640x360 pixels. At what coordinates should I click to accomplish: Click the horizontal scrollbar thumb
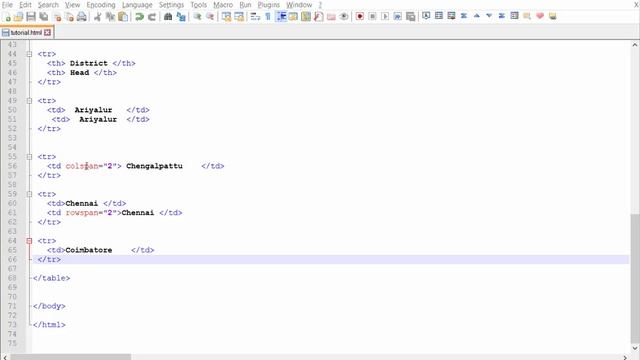71,357
